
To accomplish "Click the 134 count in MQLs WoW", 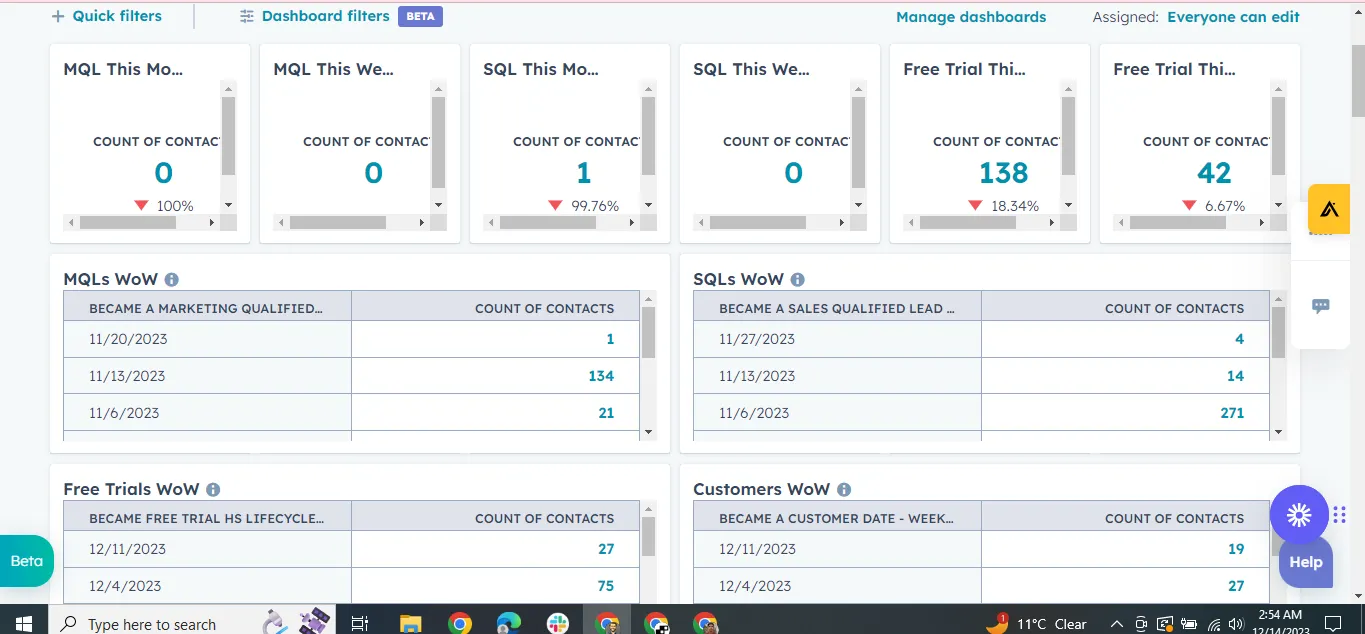I will point(600,376).
